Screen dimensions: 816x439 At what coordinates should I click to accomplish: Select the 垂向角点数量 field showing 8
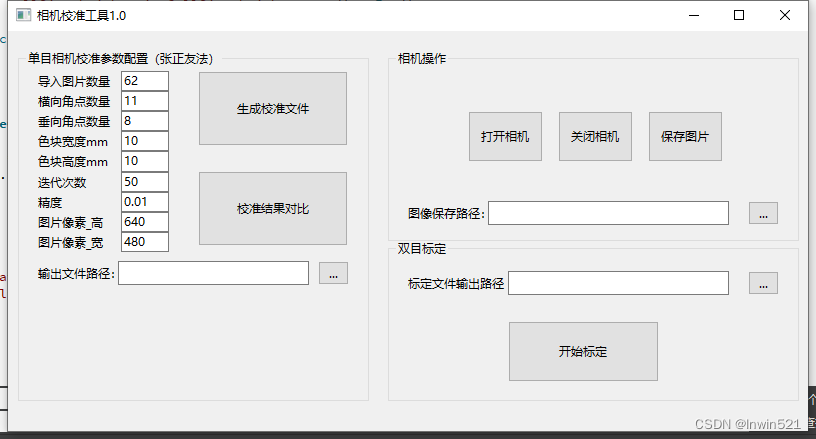[145, 121]
